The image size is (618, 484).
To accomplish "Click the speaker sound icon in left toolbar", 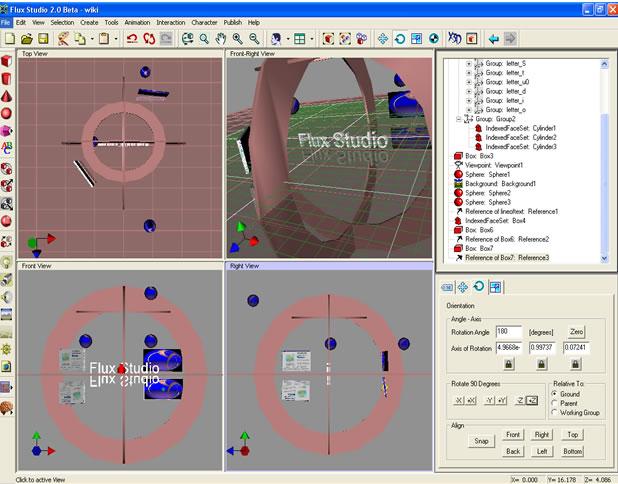I will (x=6, y=297).
